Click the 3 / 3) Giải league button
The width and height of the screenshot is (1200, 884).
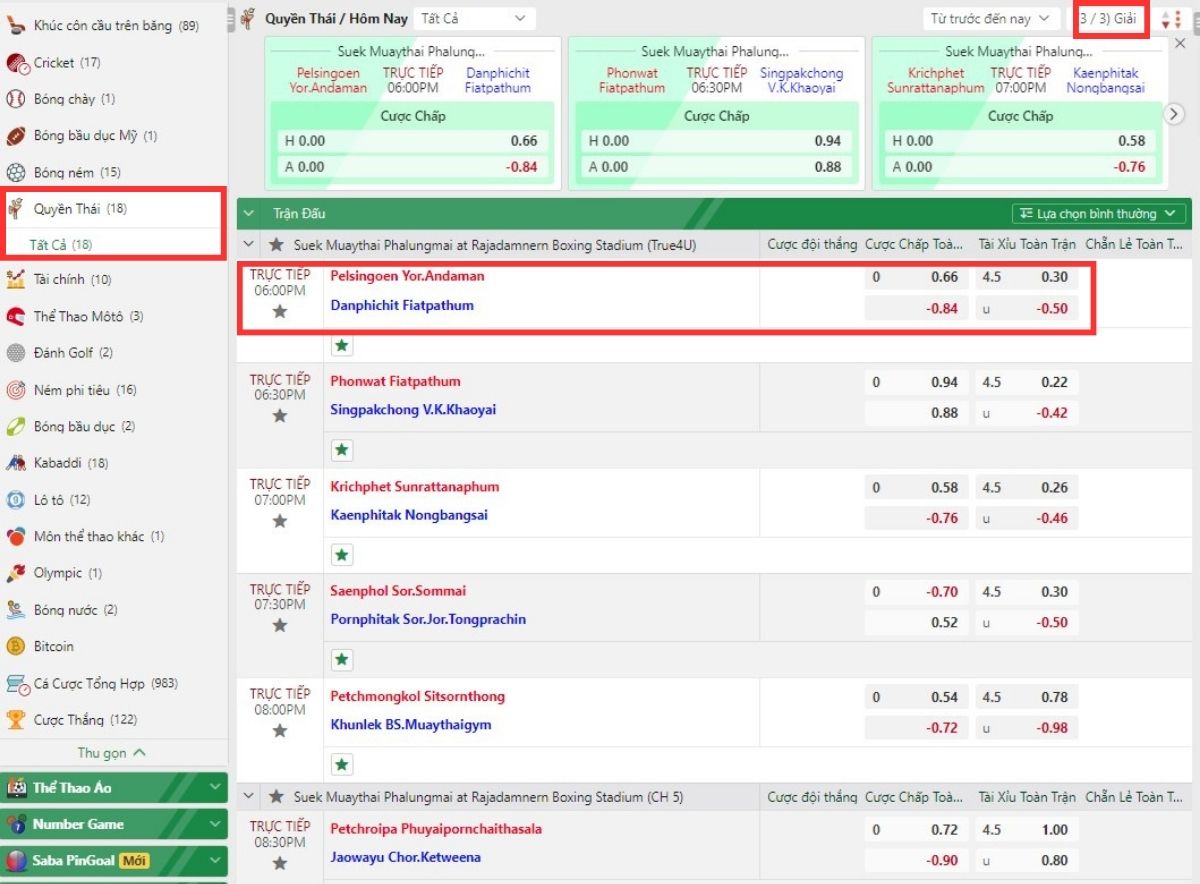1110,19
